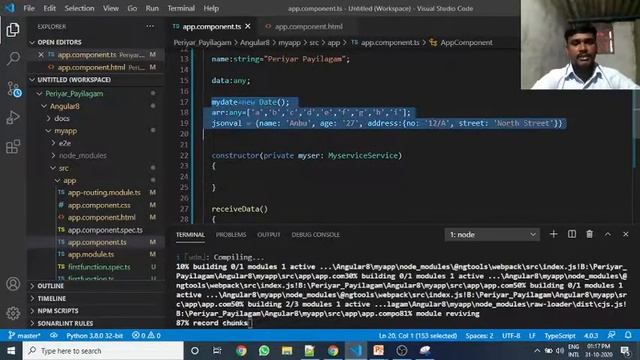This screenshot has width=640, height=360.
Task: Open app.component.spec.ts in file tree
Action: pyautogui.click(x=105, y=230)
